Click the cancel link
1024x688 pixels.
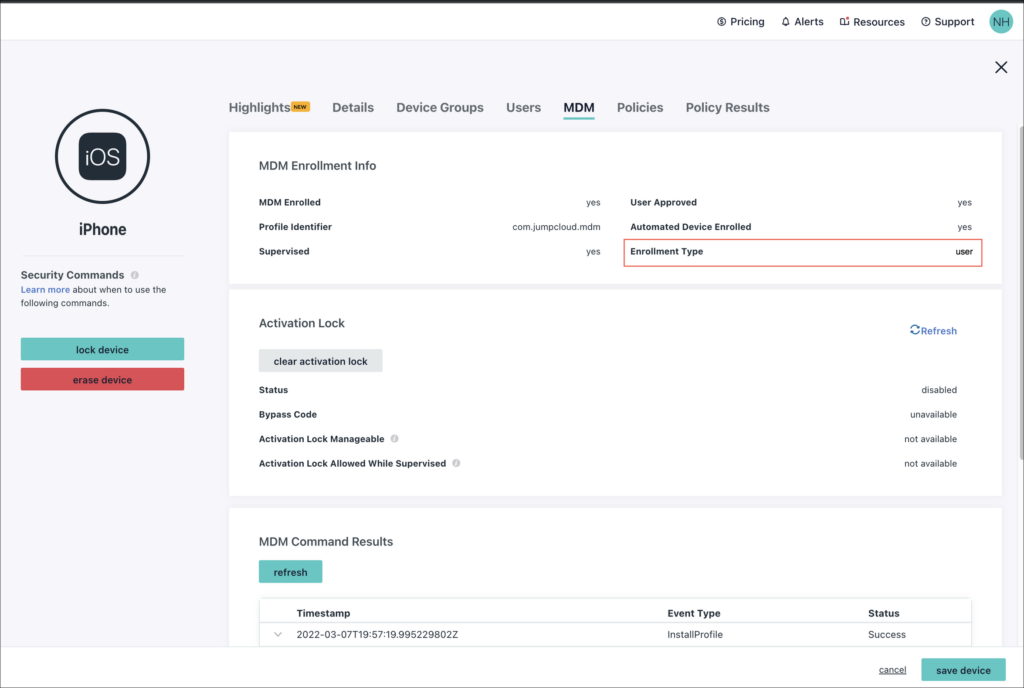point(892,670)
